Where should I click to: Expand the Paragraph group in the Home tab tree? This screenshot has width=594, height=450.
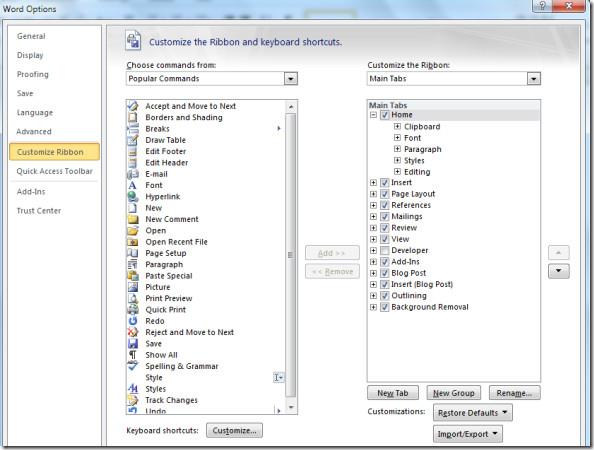click(x=397, y=149)
